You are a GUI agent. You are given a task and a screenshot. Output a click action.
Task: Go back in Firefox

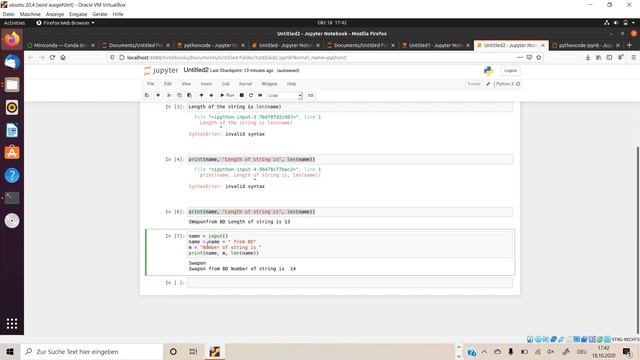pyautogui.click(x=31, y=58)
